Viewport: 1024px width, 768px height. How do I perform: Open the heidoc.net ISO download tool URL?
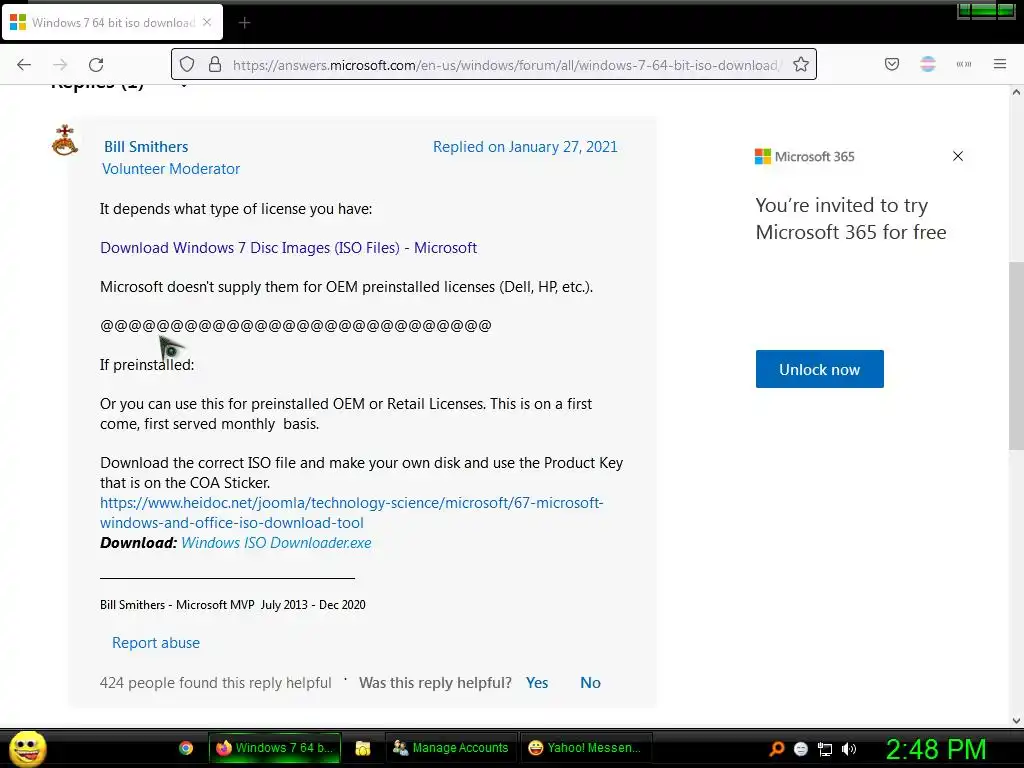coord(351,513)
